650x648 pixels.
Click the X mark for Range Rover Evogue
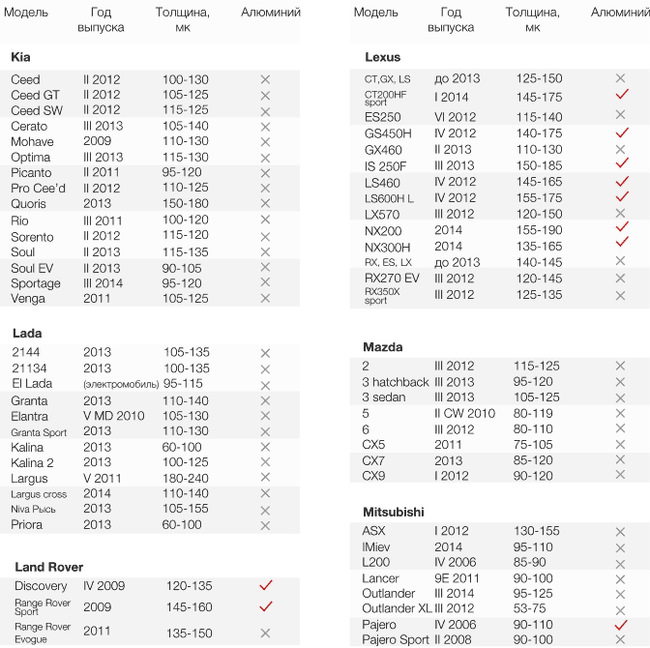click(265, 633)
